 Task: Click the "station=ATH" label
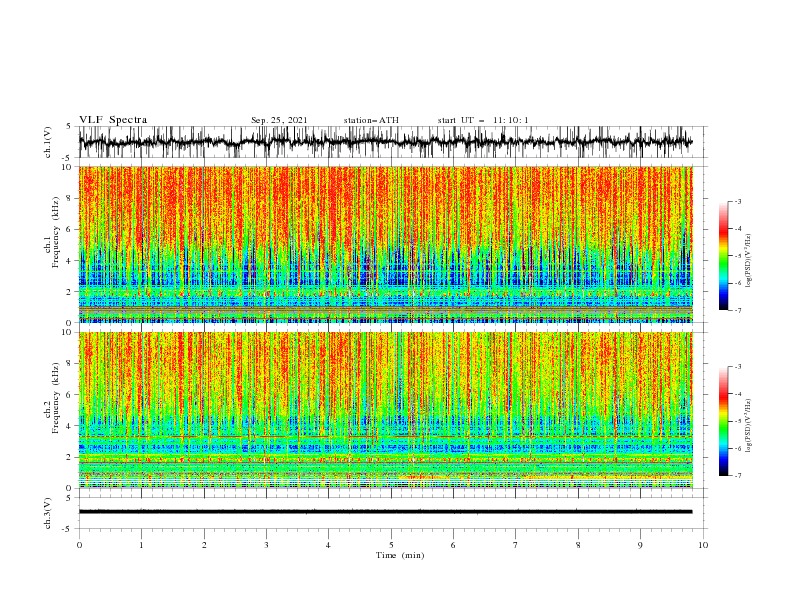(371, 120)
